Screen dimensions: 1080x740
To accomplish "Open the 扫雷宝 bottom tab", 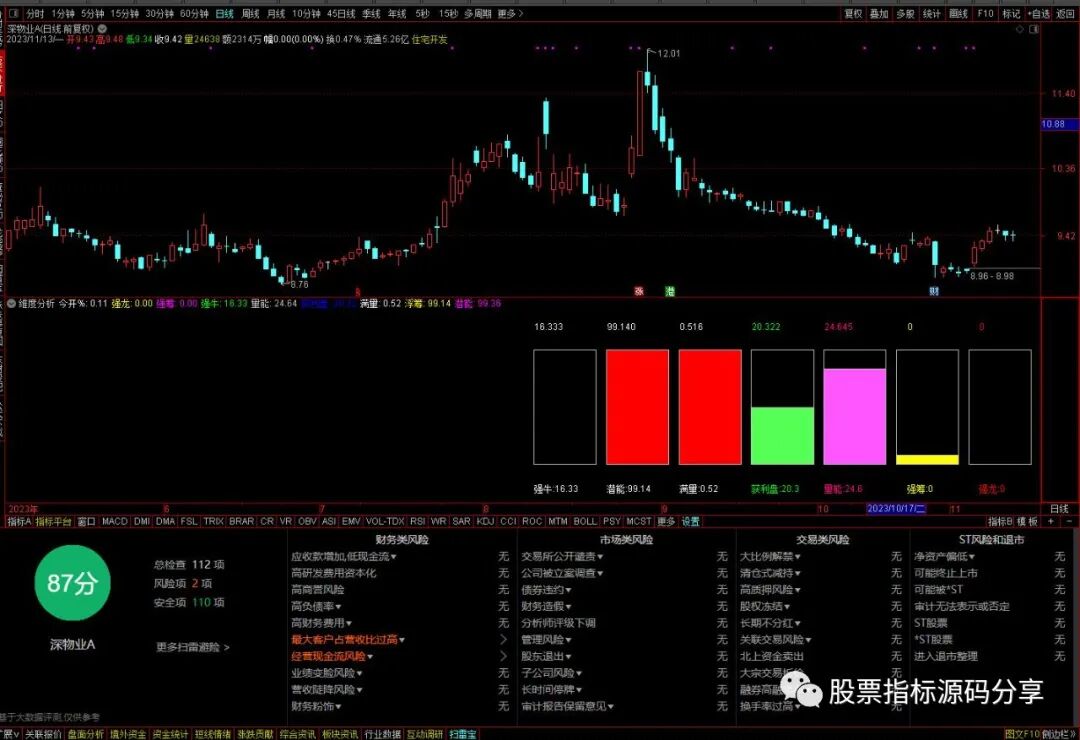I will point(462,734).
